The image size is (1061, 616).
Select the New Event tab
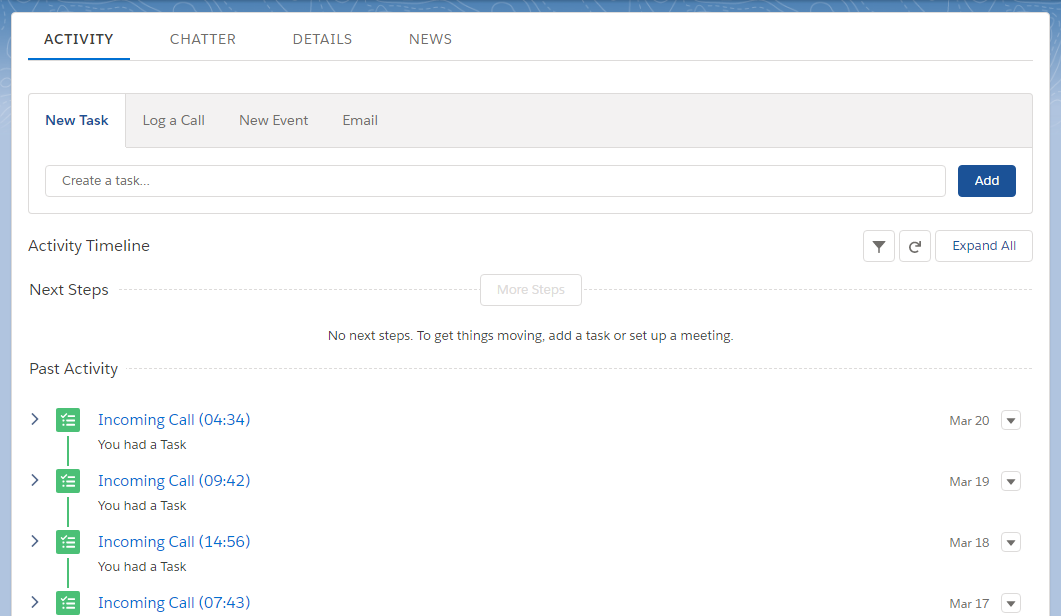(x=273, y=120)
